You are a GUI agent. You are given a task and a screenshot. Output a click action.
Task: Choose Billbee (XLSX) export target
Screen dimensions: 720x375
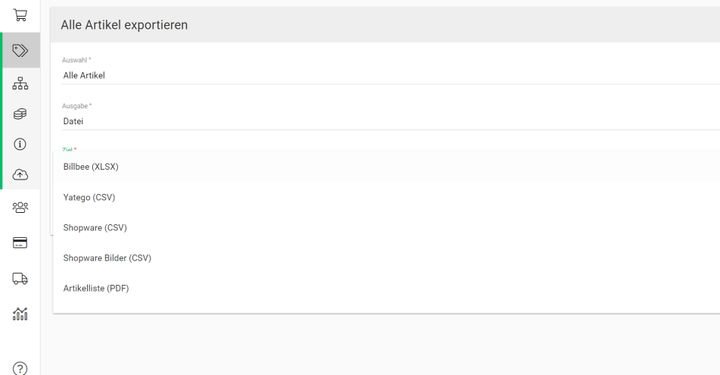pos(387,167)
